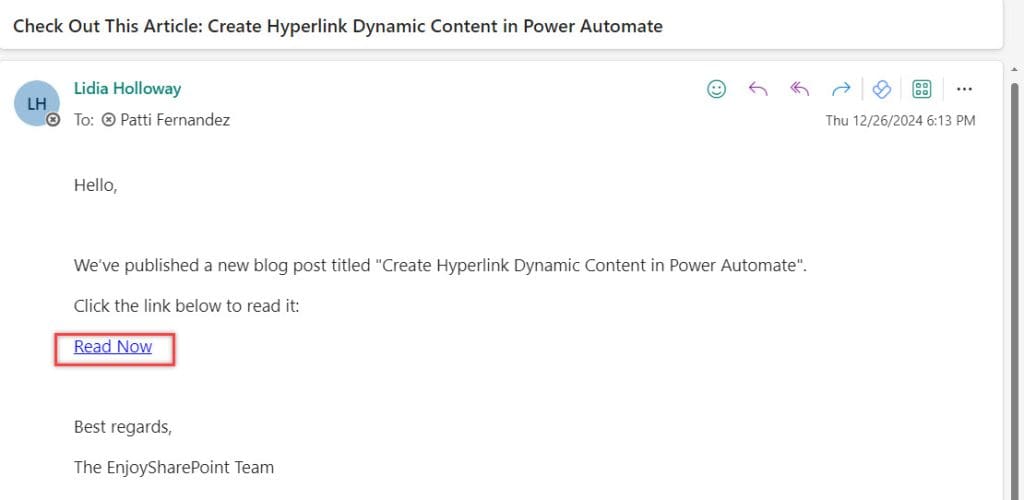1024x500 pixels.
Task: Click the Thu 12/26/2024 6:13 PM timestamp
Action: (901, 121)
